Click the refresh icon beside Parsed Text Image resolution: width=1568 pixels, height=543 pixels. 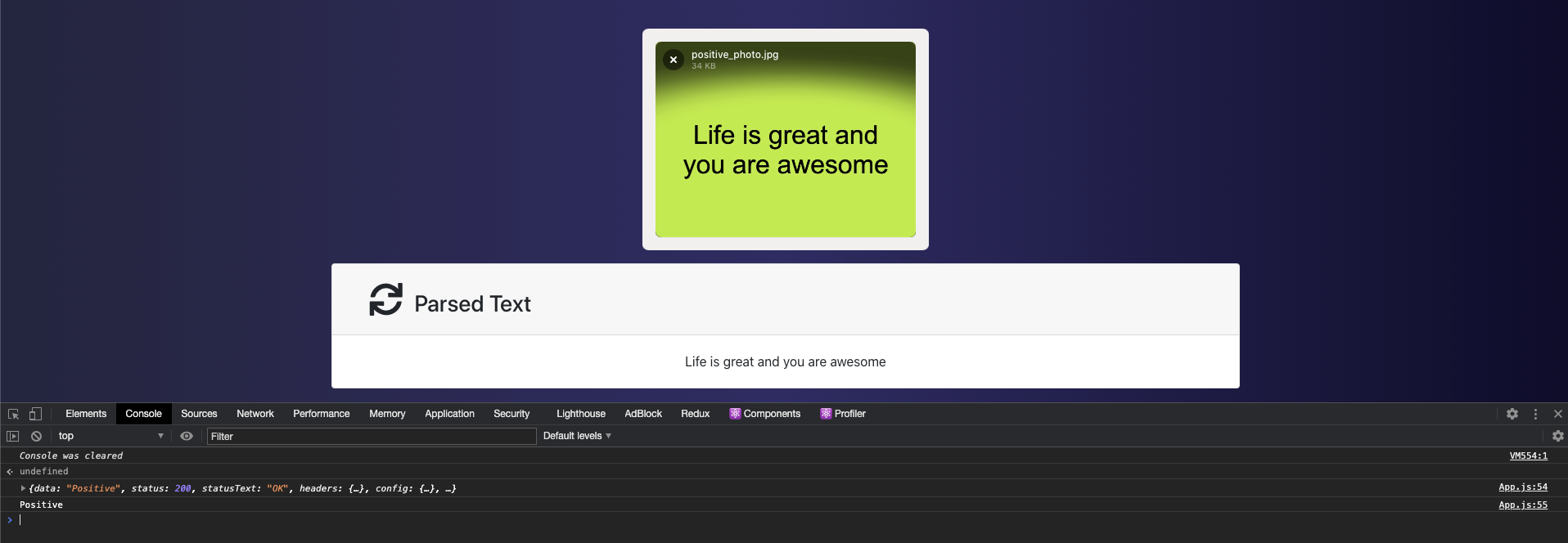click(x=385, y=299)
